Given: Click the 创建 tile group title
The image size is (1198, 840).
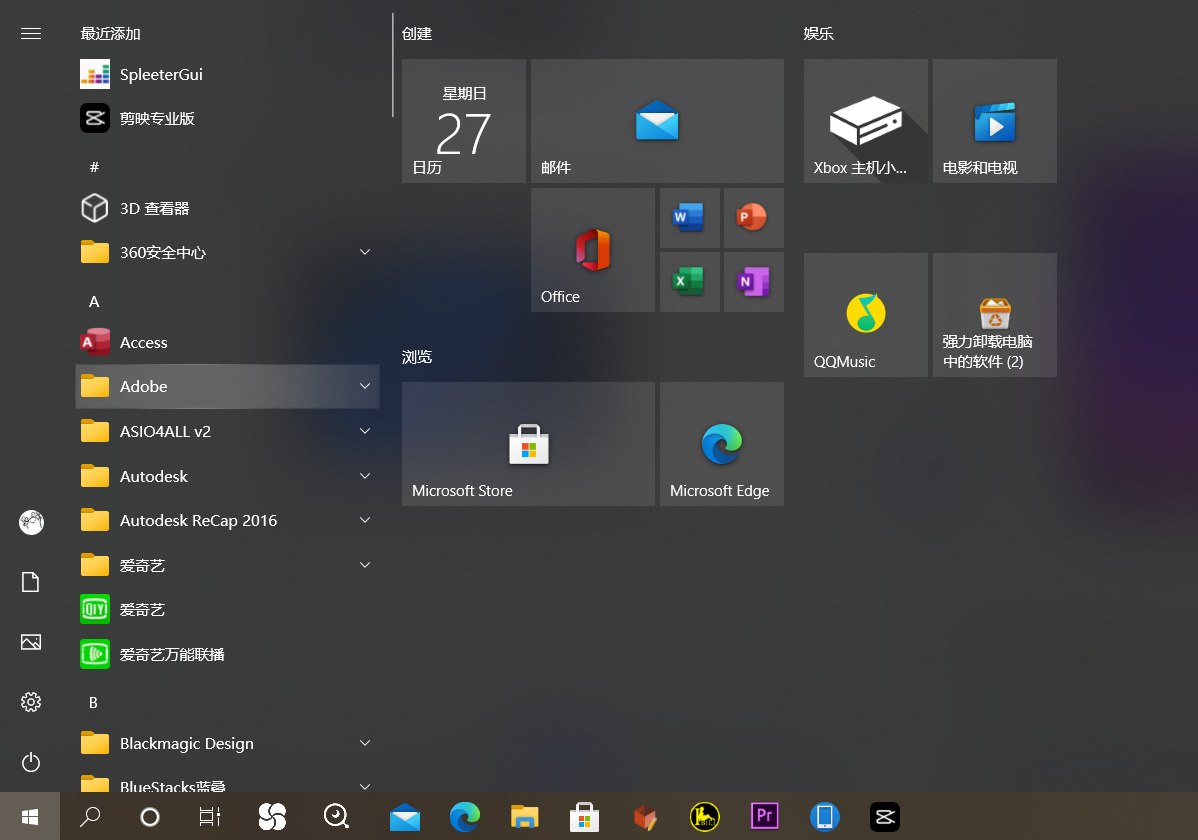Looking at the screenshot, I should click(x=417, y=34).
